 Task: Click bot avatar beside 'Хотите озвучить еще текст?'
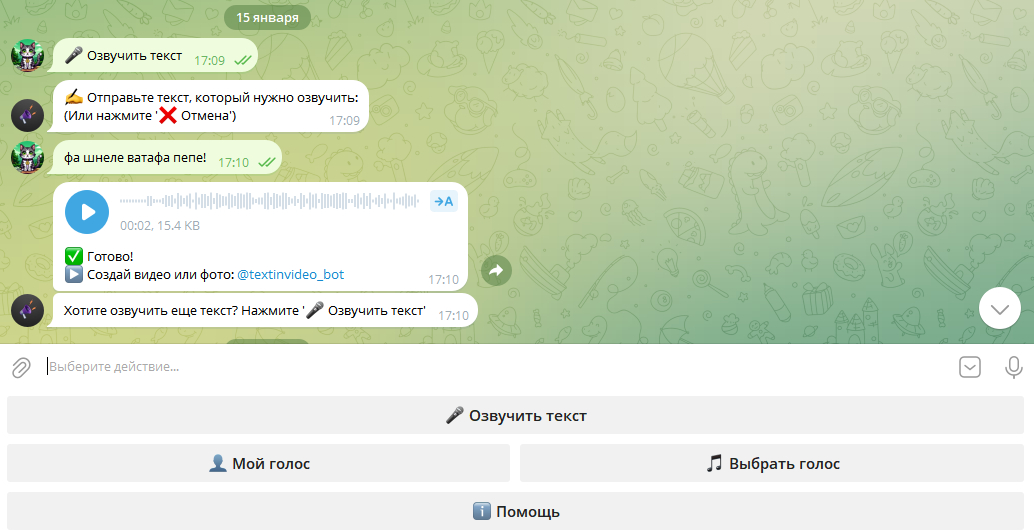point(28,310)
